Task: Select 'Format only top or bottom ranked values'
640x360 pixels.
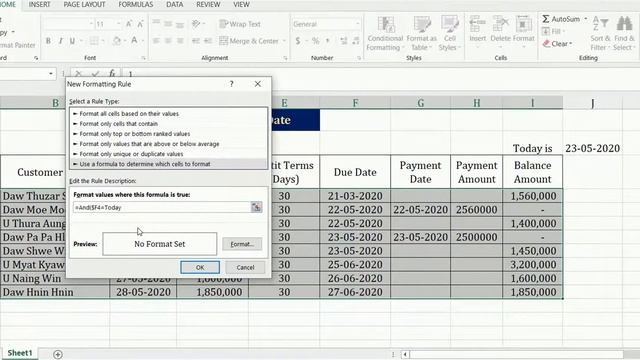Action: tap(169, 134)
